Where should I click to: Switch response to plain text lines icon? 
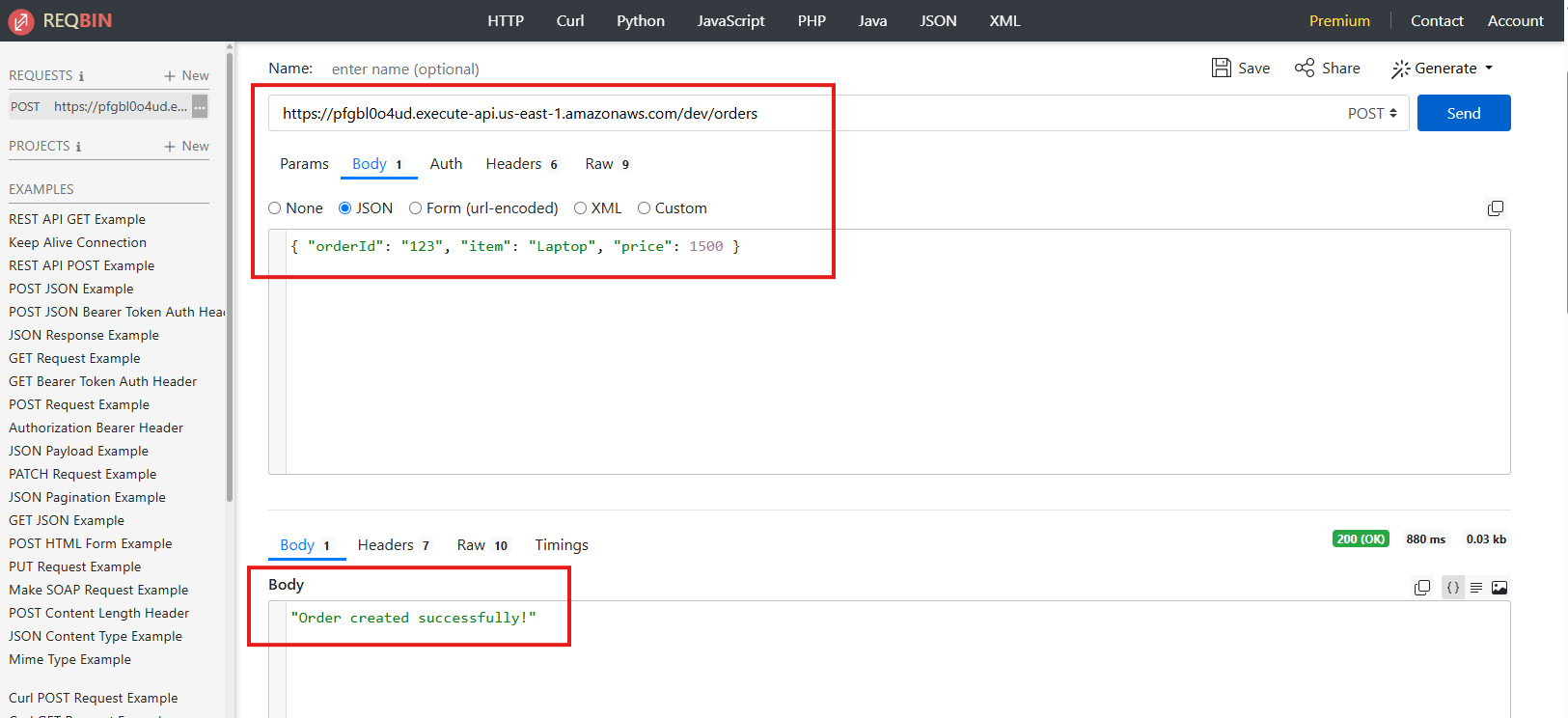[x=1476, y=588]
